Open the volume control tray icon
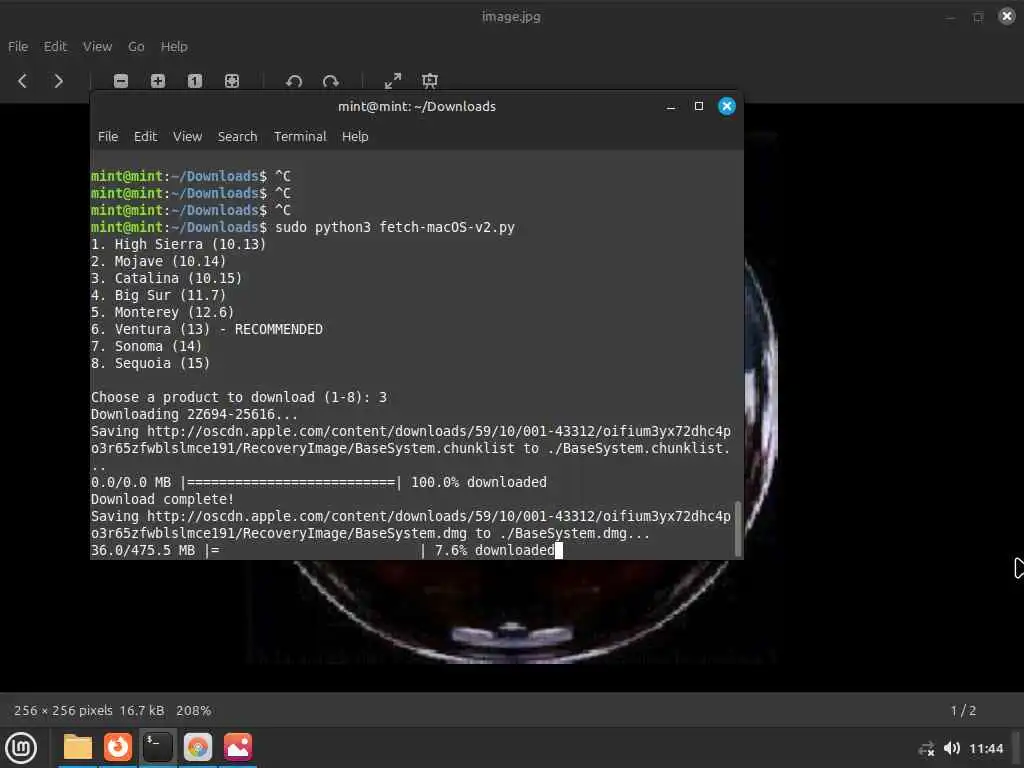The height and width of the screenshot is (768, 1024). pos(952,748)
